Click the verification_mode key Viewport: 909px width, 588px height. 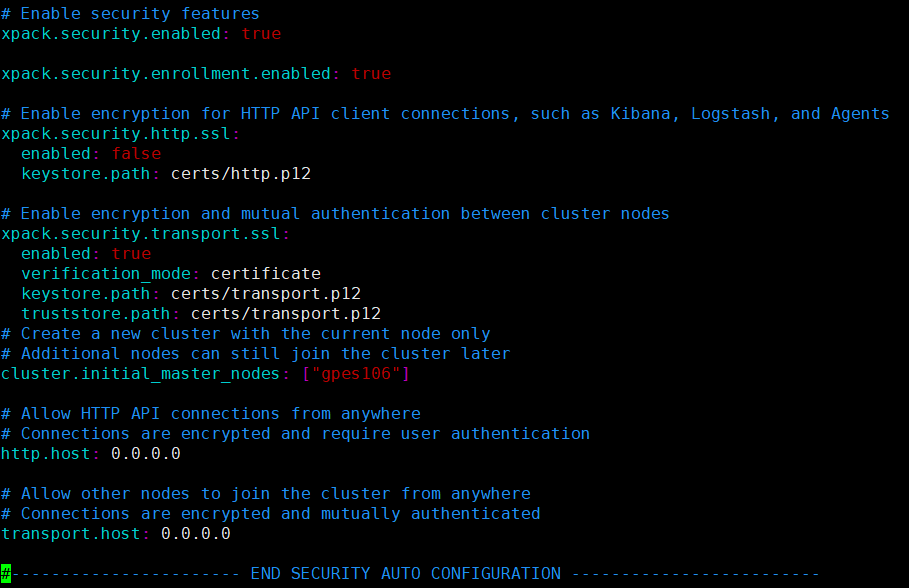(106, 274)
